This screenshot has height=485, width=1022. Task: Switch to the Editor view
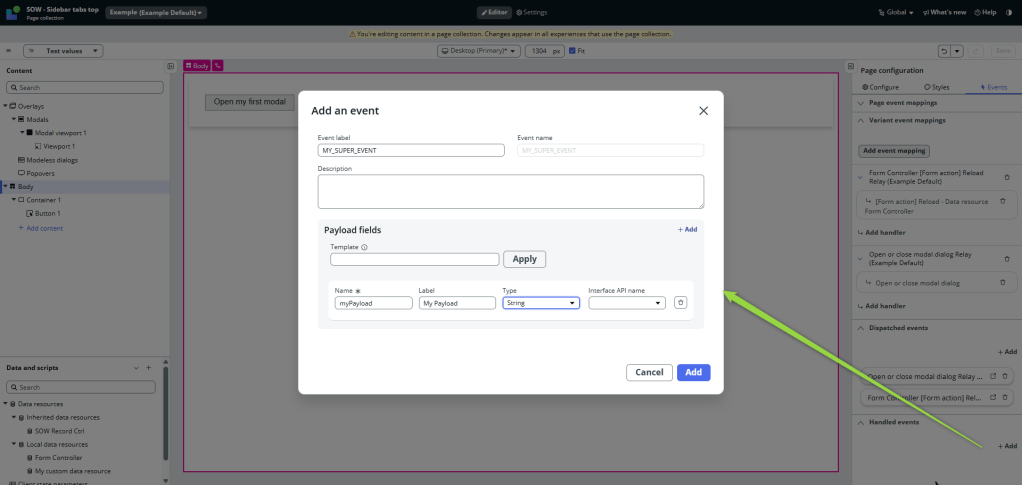[493, 12]
